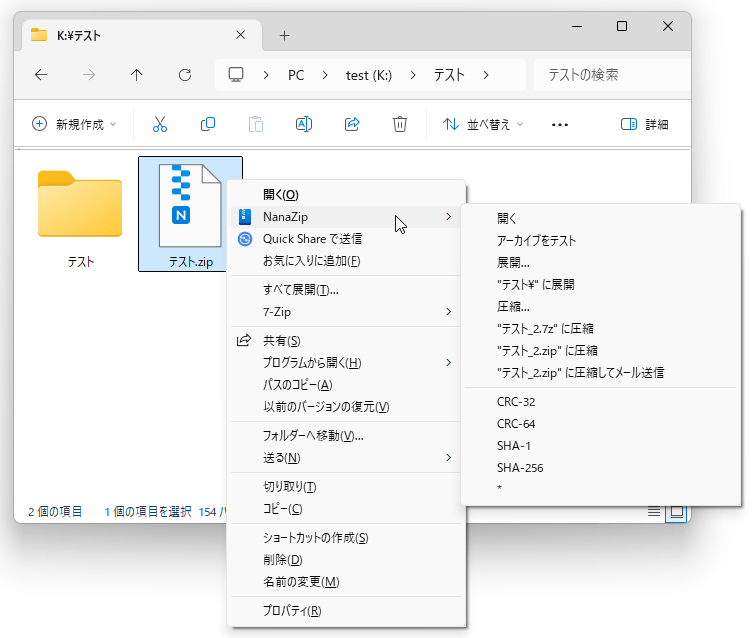Compute CRC-64 checksum
Viewport: 752px width, 638px height.
600,424
